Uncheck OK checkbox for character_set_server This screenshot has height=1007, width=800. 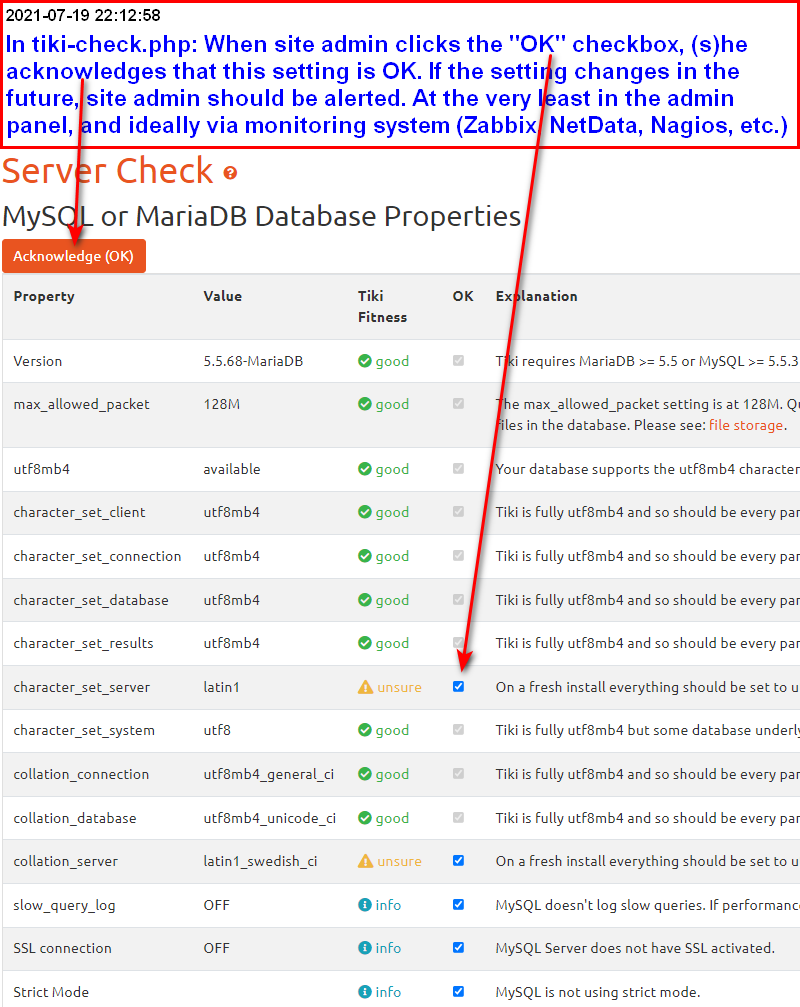coord(458,687)
